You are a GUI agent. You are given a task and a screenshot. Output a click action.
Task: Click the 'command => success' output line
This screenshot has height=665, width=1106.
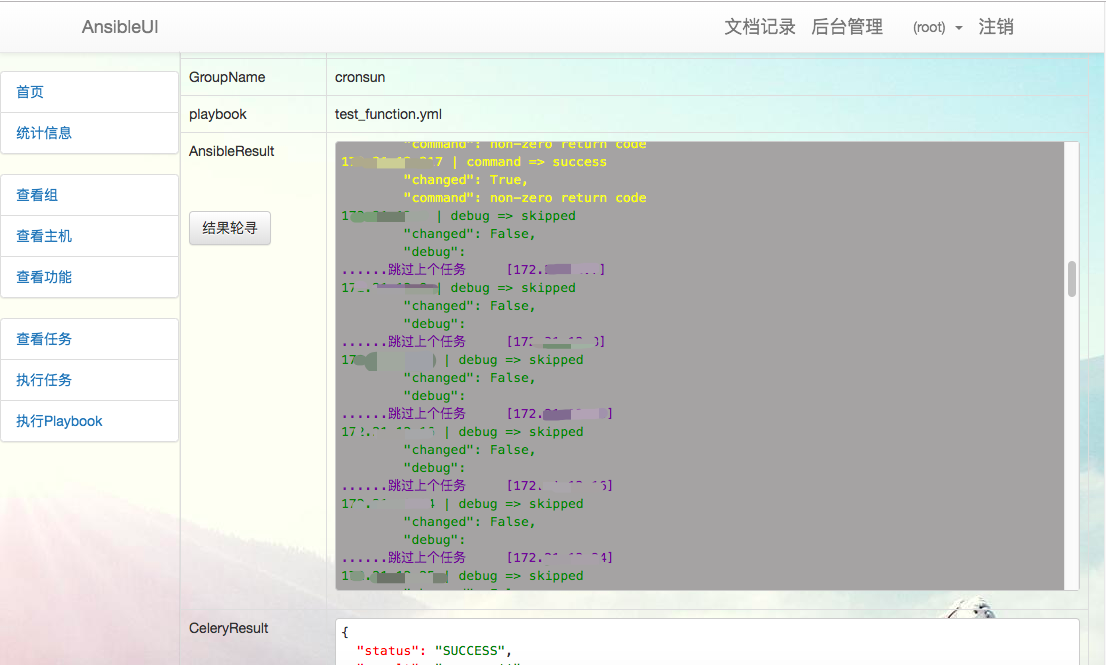474,161
